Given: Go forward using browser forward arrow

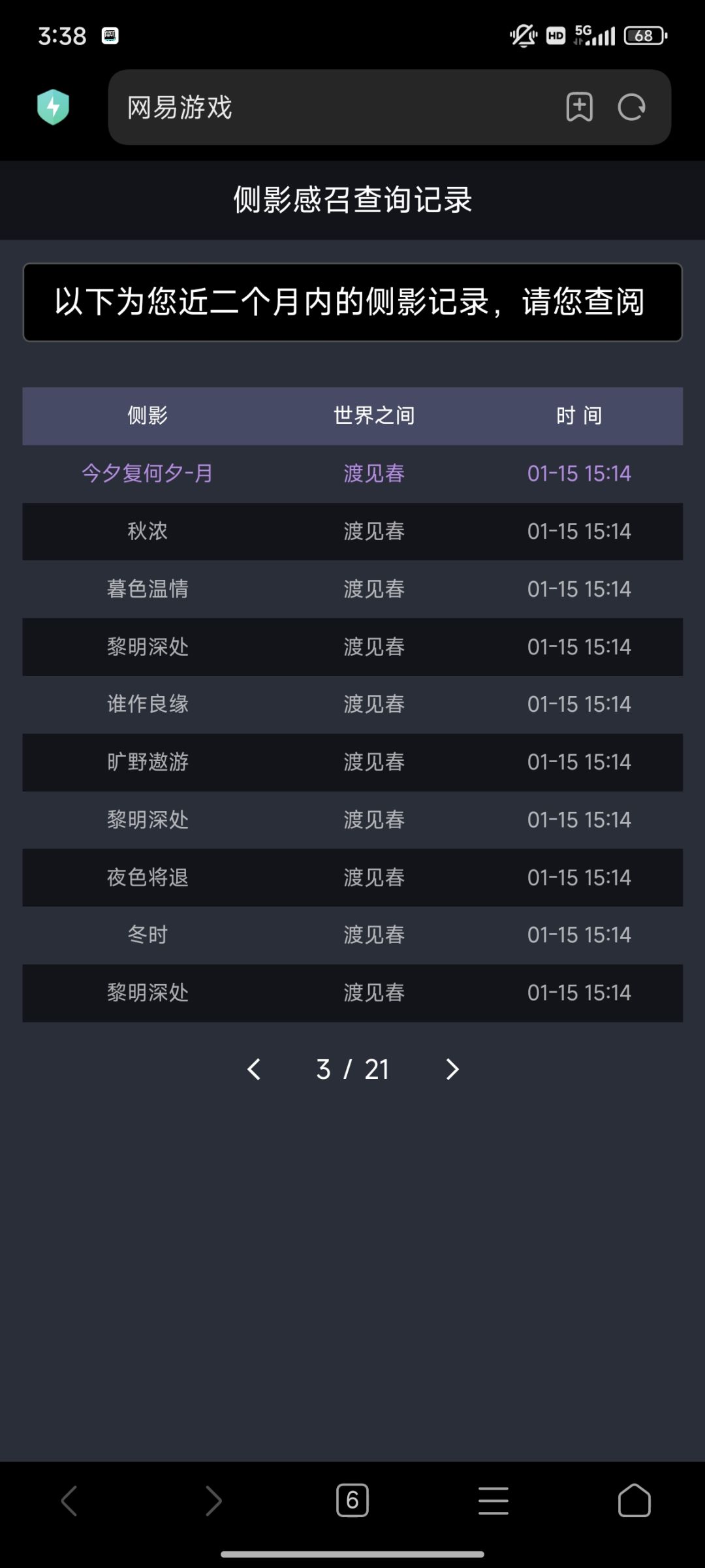Looking at the screenshot, I should click(x=213, y=1501).
